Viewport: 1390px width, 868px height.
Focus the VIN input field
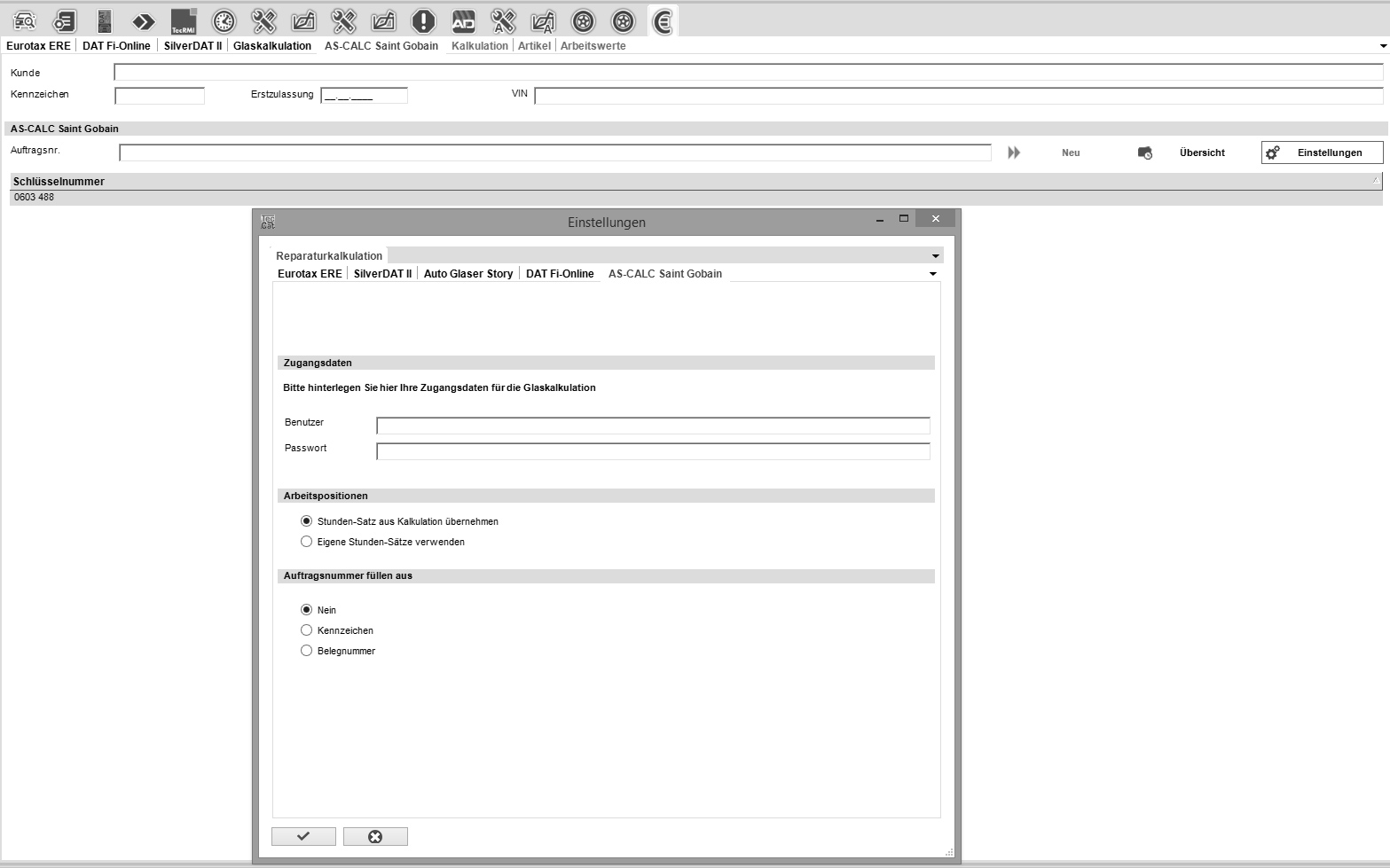tap(959, 96)
